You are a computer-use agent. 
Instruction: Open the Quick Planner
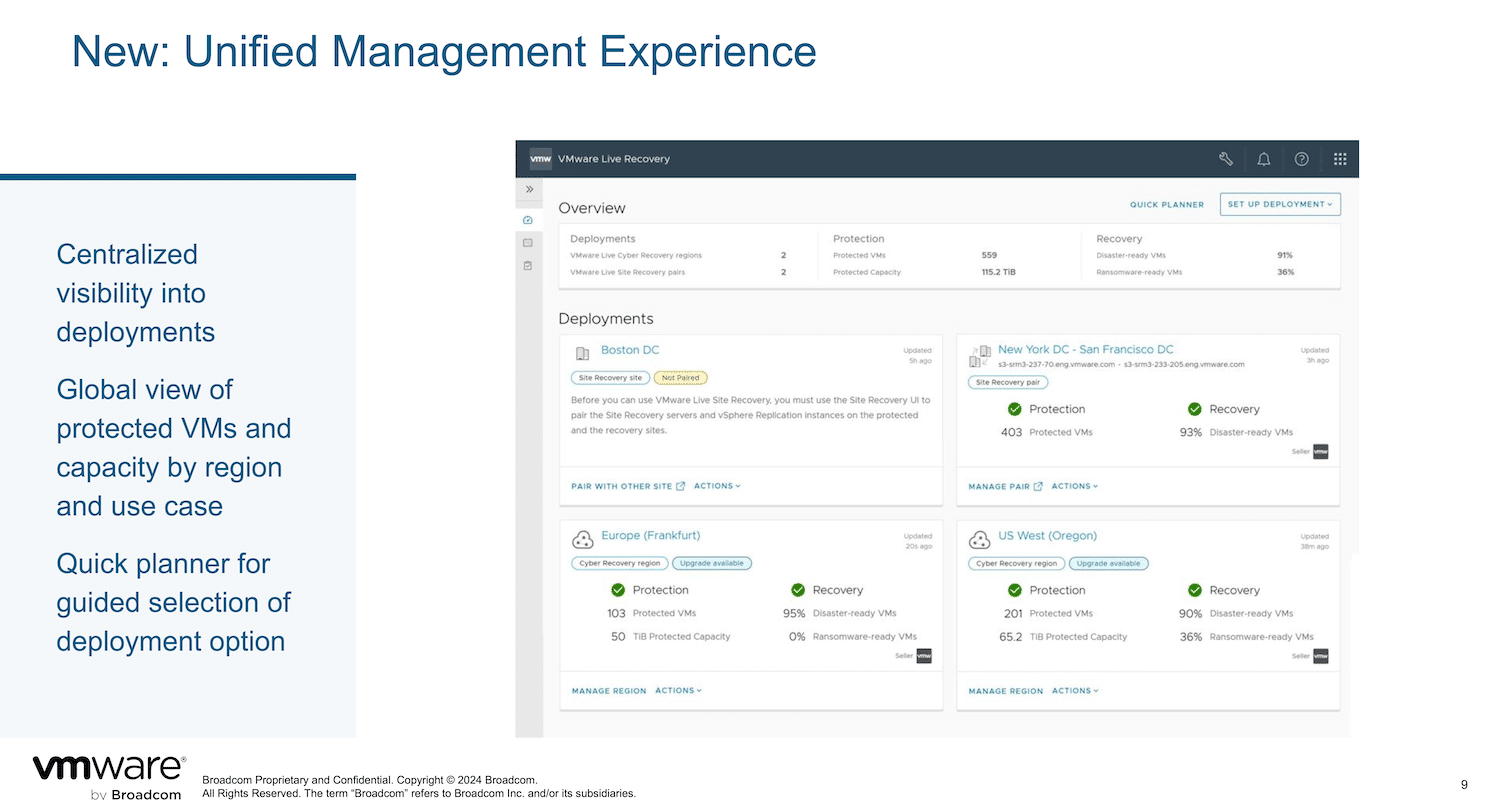(1167, 205)
